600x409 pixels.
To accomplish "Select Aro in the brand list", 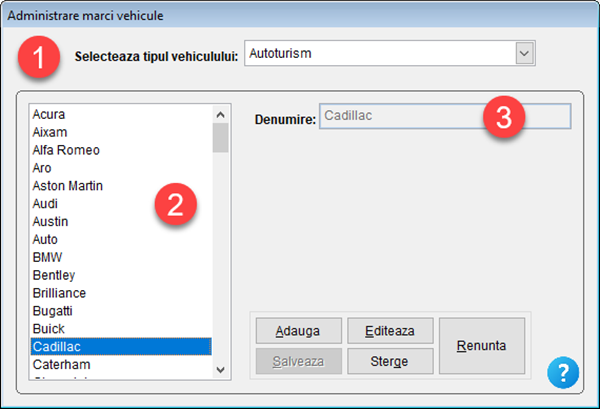I will pos(121,168).
